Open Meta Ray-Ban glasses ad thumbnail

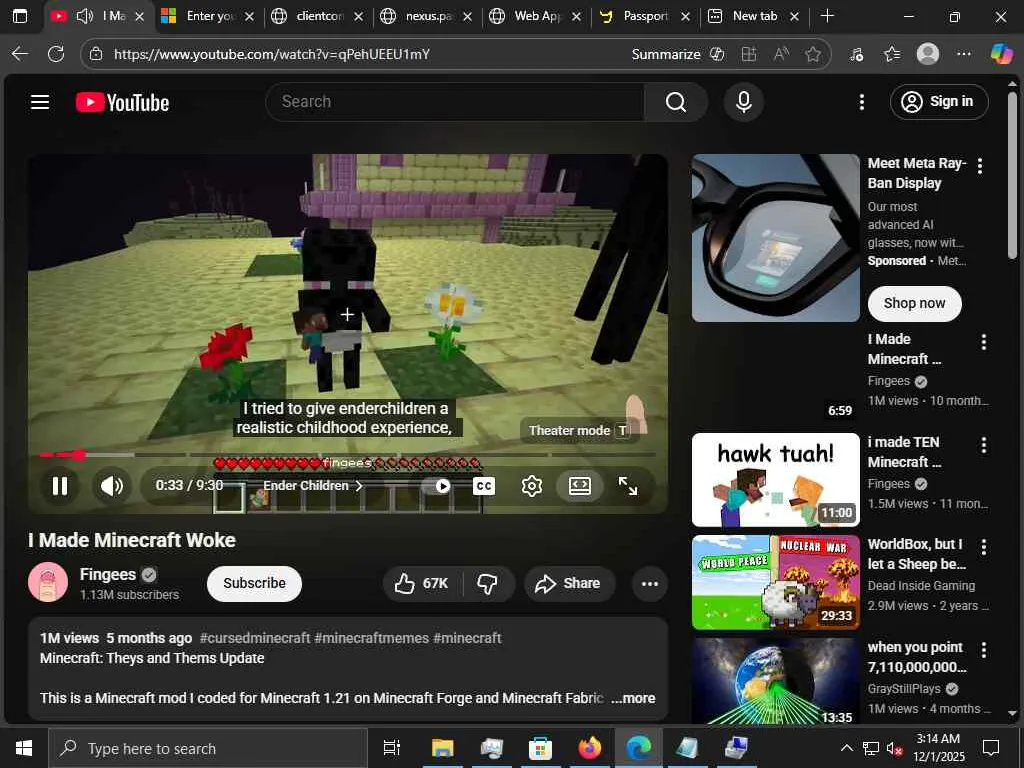775,238
